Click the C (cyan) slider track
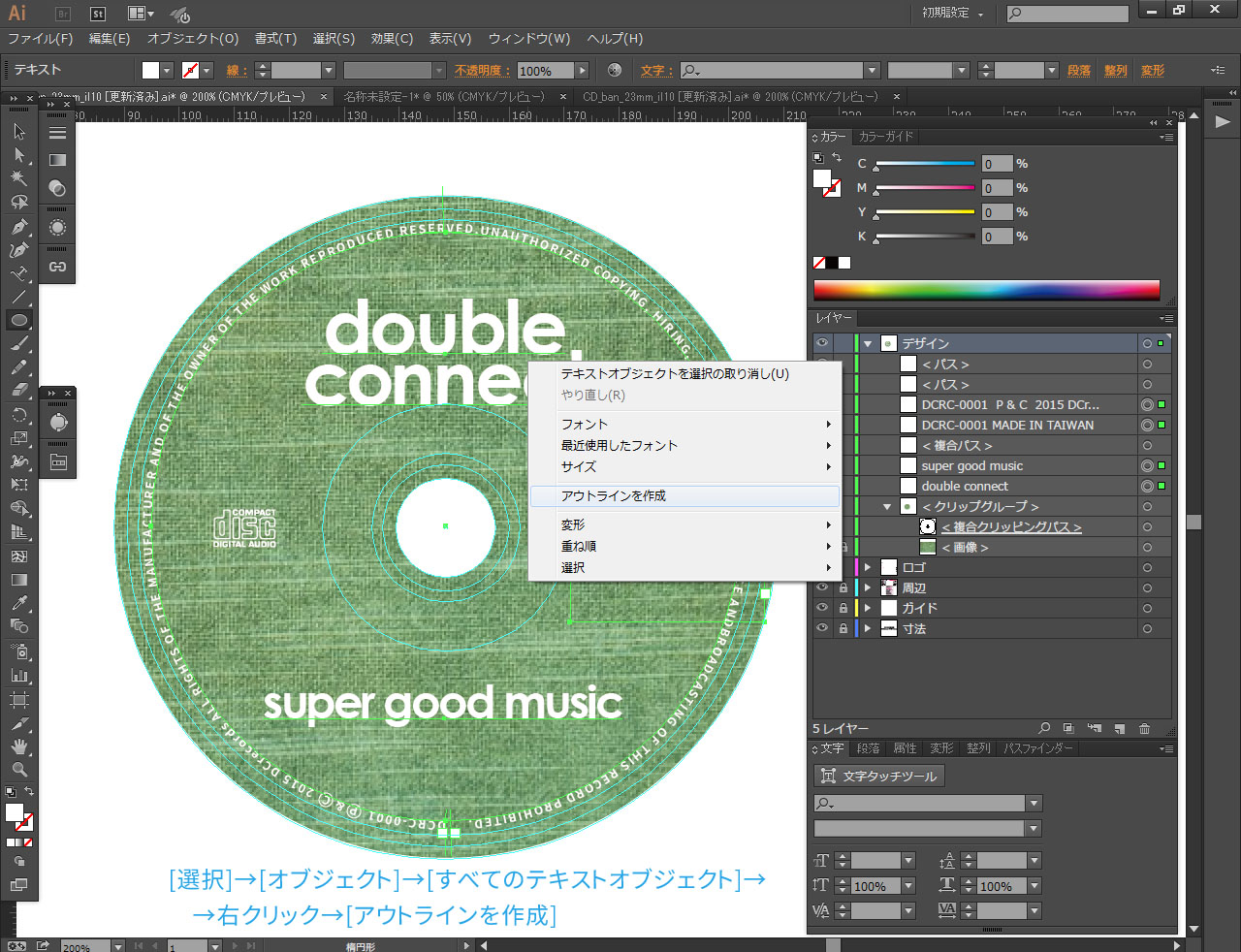 click(x=925, y=164)
